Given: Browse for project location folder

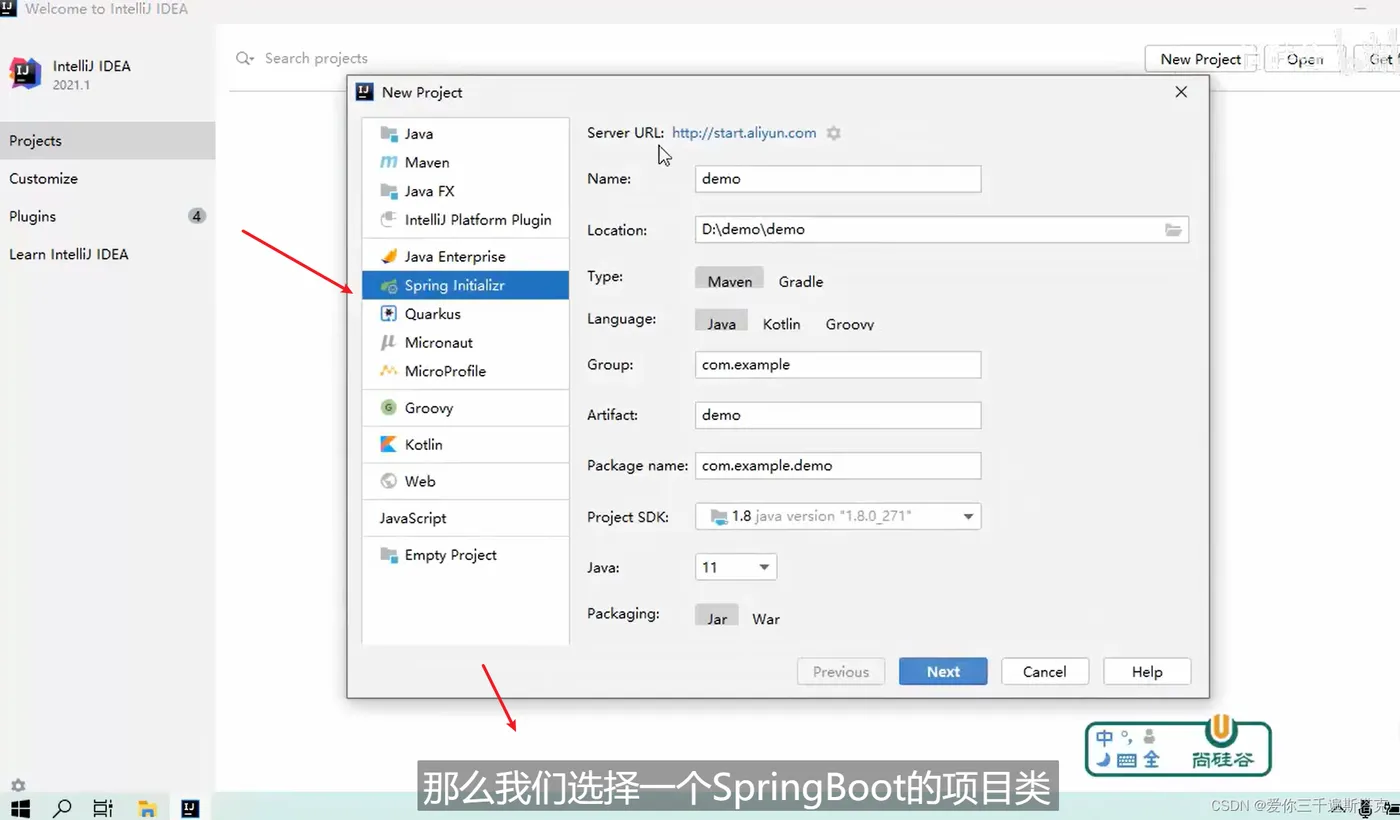Looking at the screenshot, I should [1173, 230].
